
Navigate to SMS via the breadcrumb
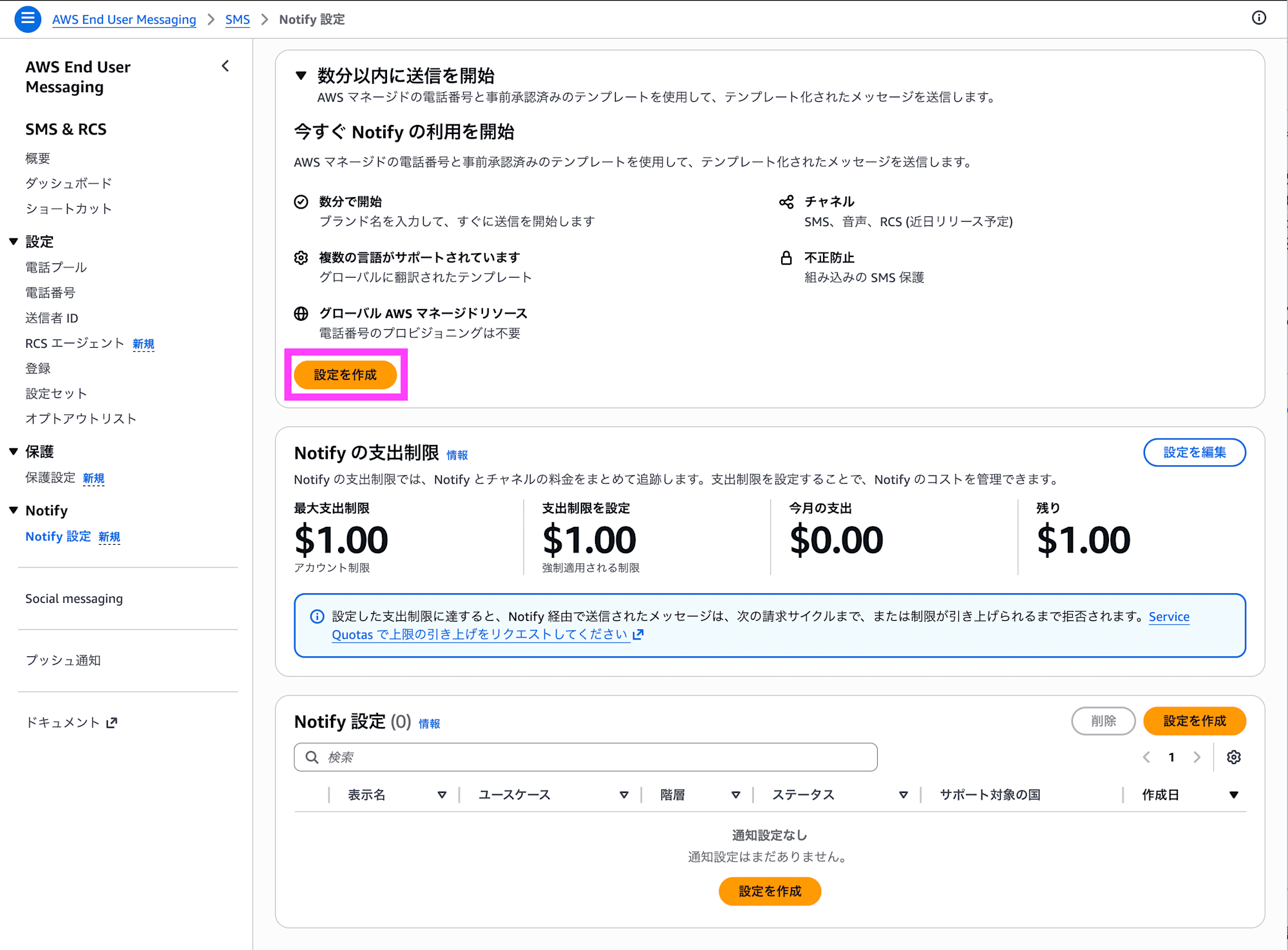click(237, 19)
